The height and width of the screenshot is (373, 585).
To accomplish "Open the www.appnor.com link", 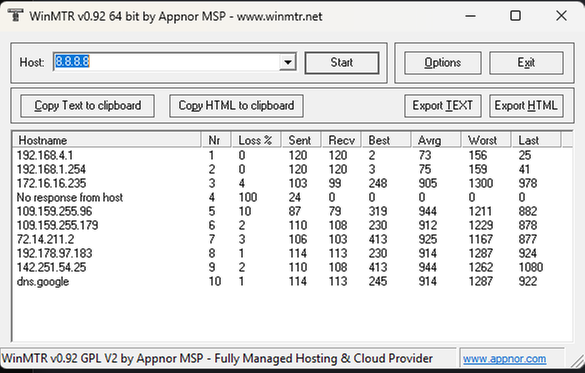I will click(504, 359).
